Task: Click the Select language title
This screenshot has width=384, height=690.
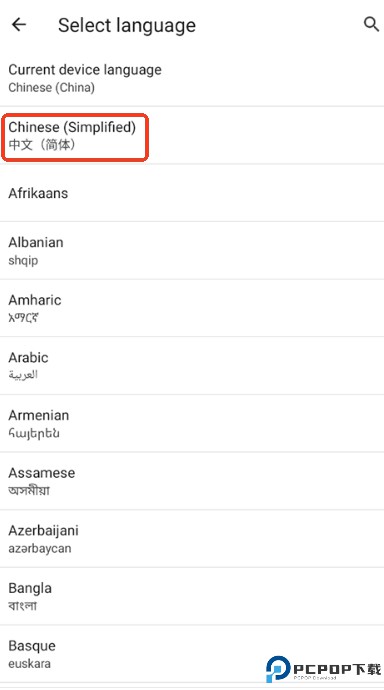Action: (x=127, y=26)
